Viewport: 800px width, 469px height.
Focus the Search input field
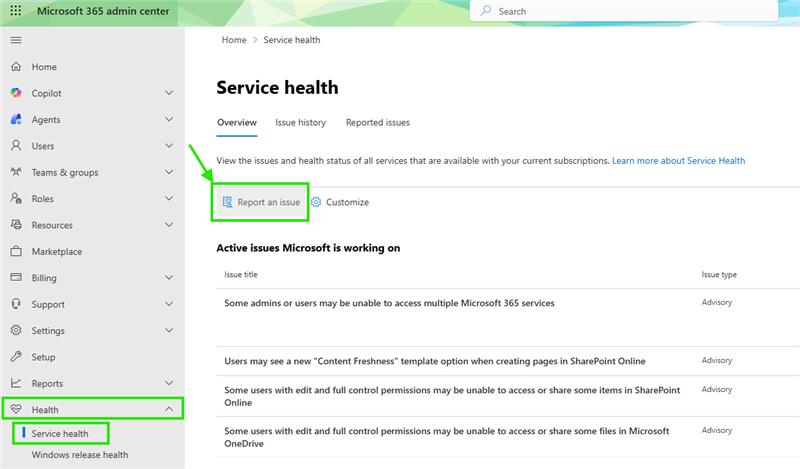pyautogui.click(x=623, y=11)
